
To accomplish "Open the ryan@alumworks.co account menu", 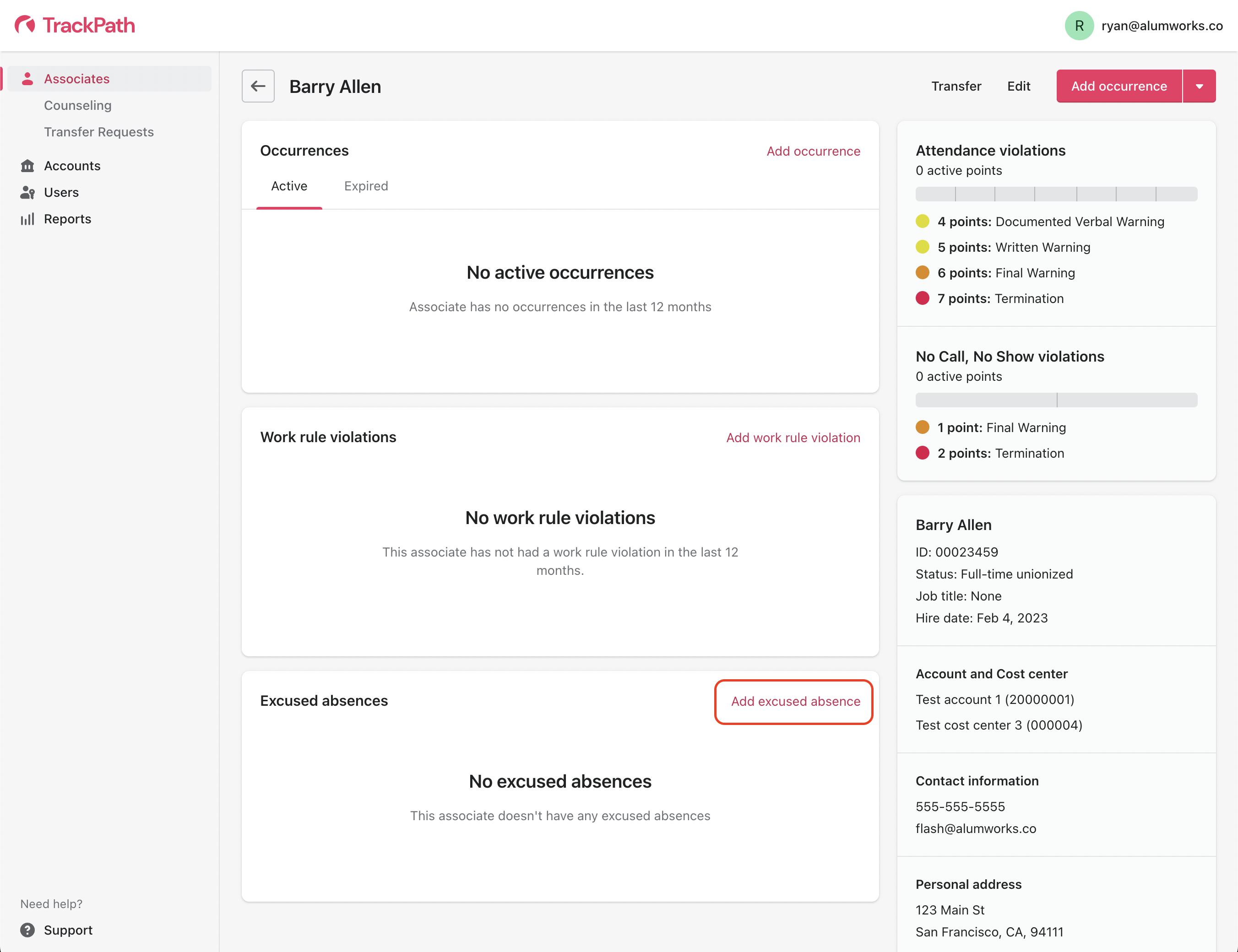I will [1162, 26].
